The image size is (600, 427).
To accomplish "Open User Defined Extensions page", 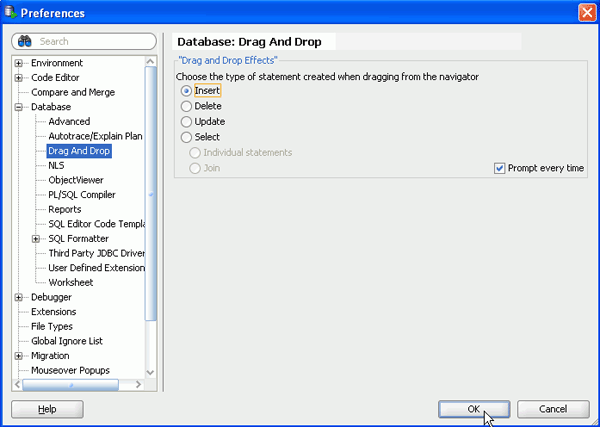I will click(96, 268).
